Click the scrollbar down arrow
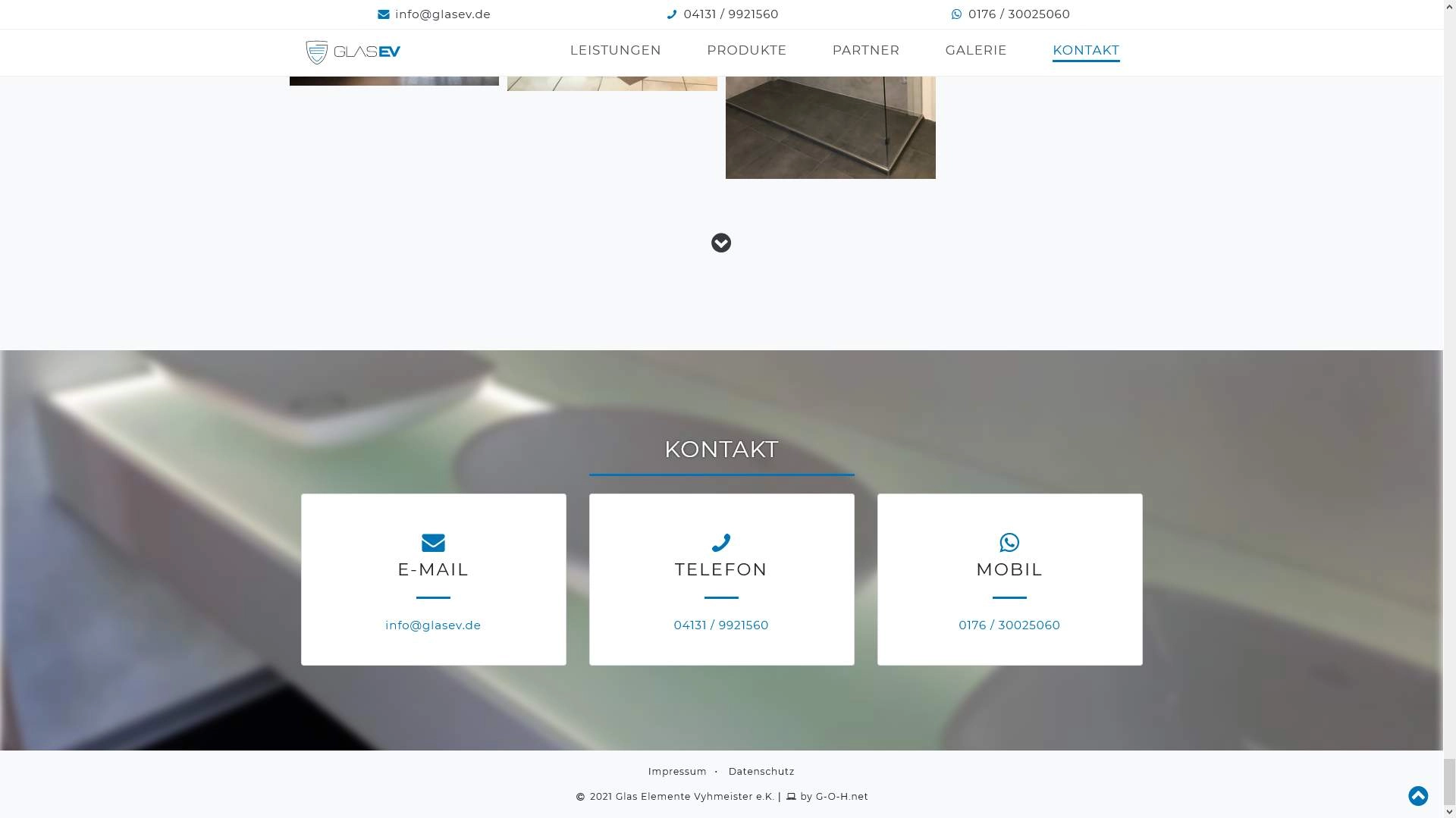The image size is (1456, 818). click(1449, 812)
